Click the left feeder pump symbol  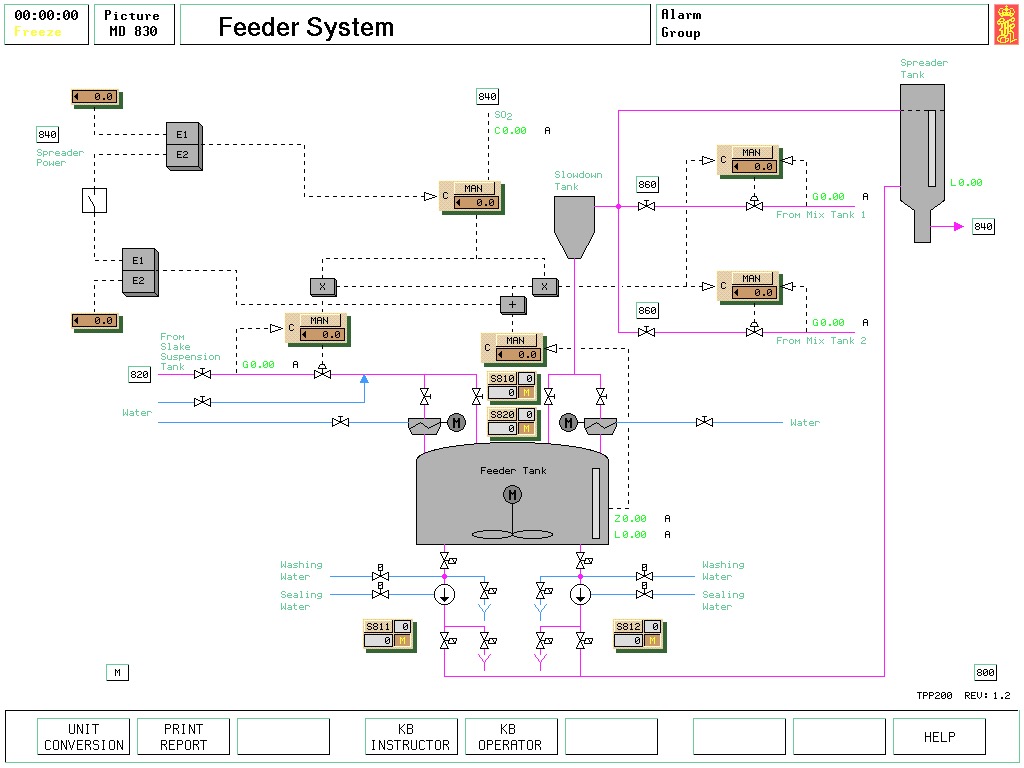click(x=445, y=594)
